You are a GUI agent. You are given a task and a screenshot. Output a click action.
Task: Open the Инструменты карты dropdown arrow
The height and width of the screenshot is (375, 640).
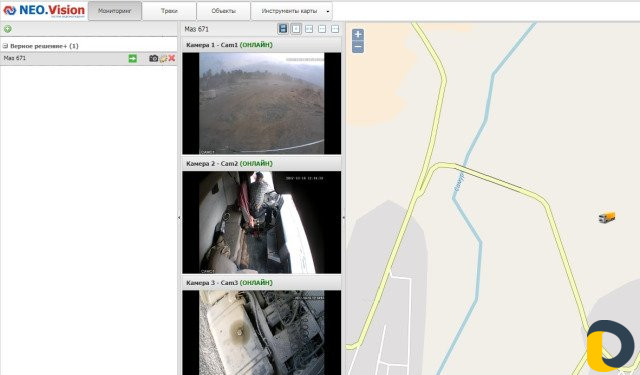(x=328, y=11)
